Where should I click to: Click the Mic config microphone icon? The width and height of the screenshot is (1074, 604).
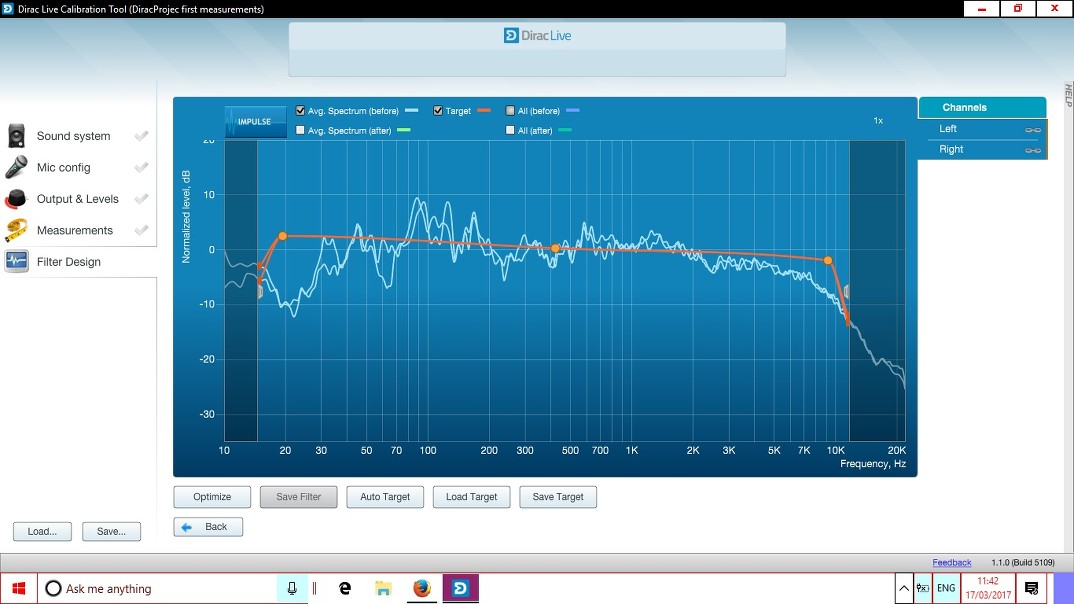coord(17,168)
